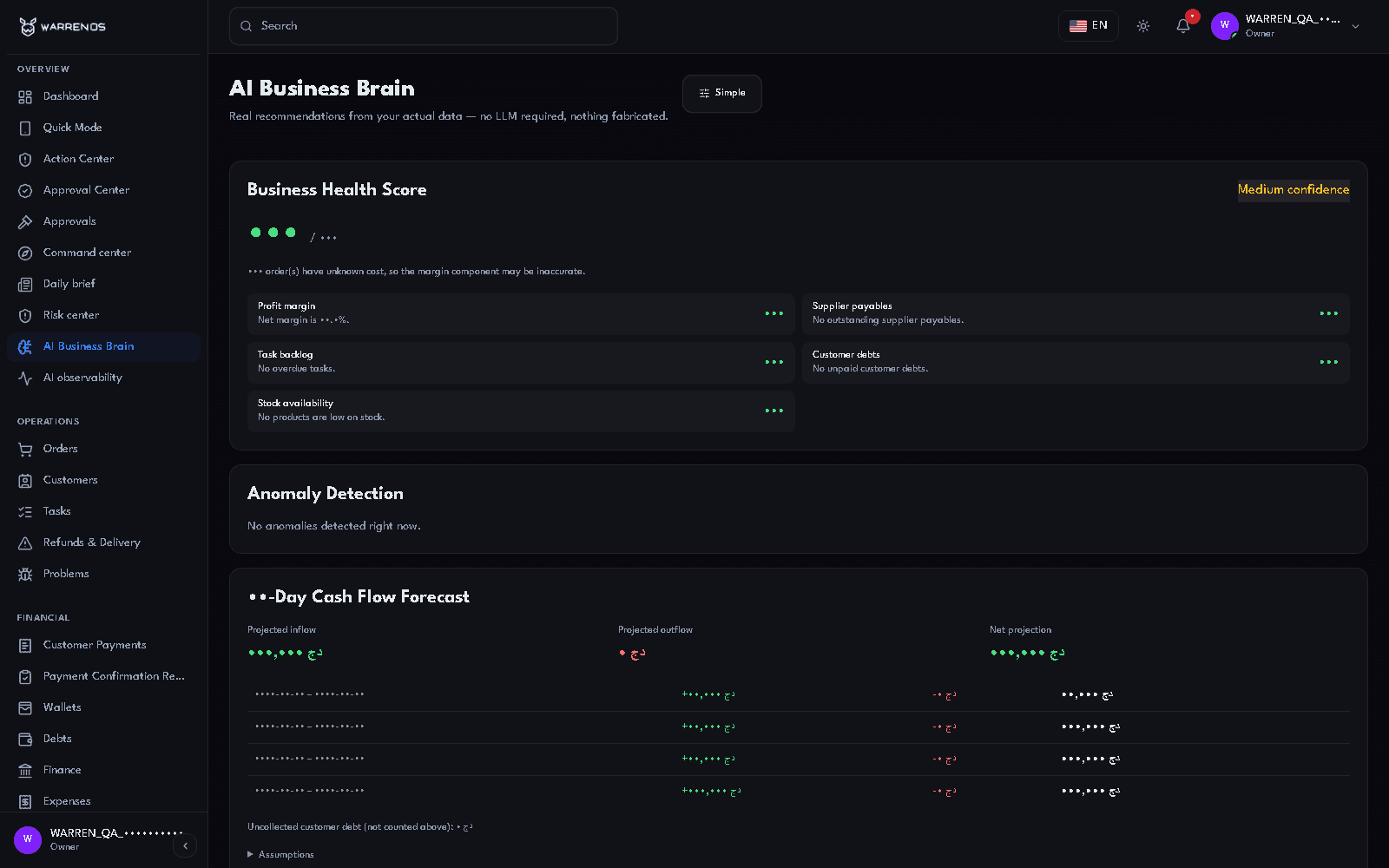Viewport: 1389px width, 868px height.
Task: Select Command center in sidebar
Action: [103, 253]
